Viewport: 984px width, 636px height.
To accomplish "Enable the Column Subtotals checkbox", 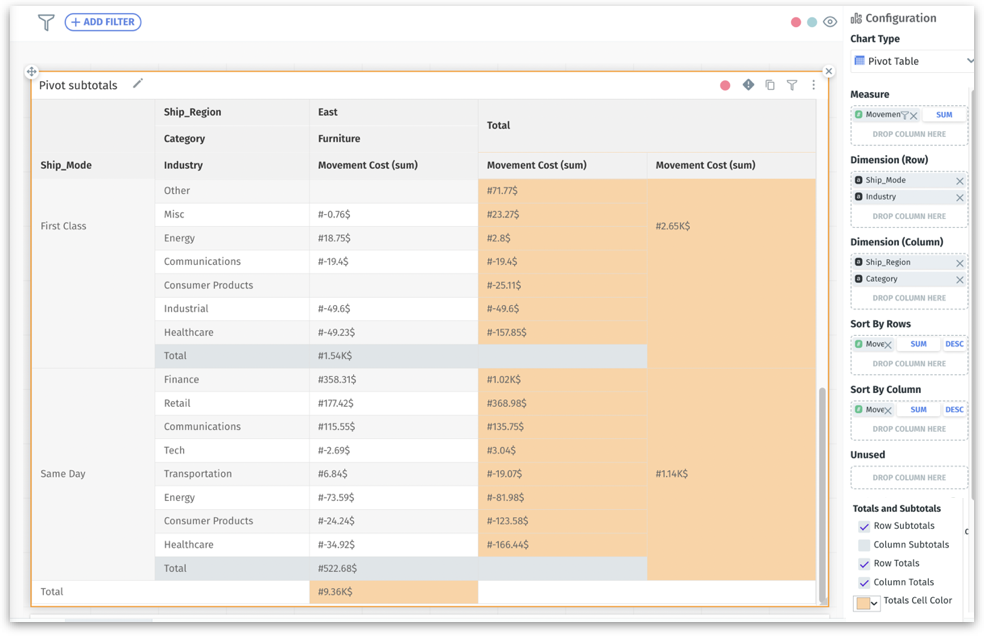I will coord(864,545).
